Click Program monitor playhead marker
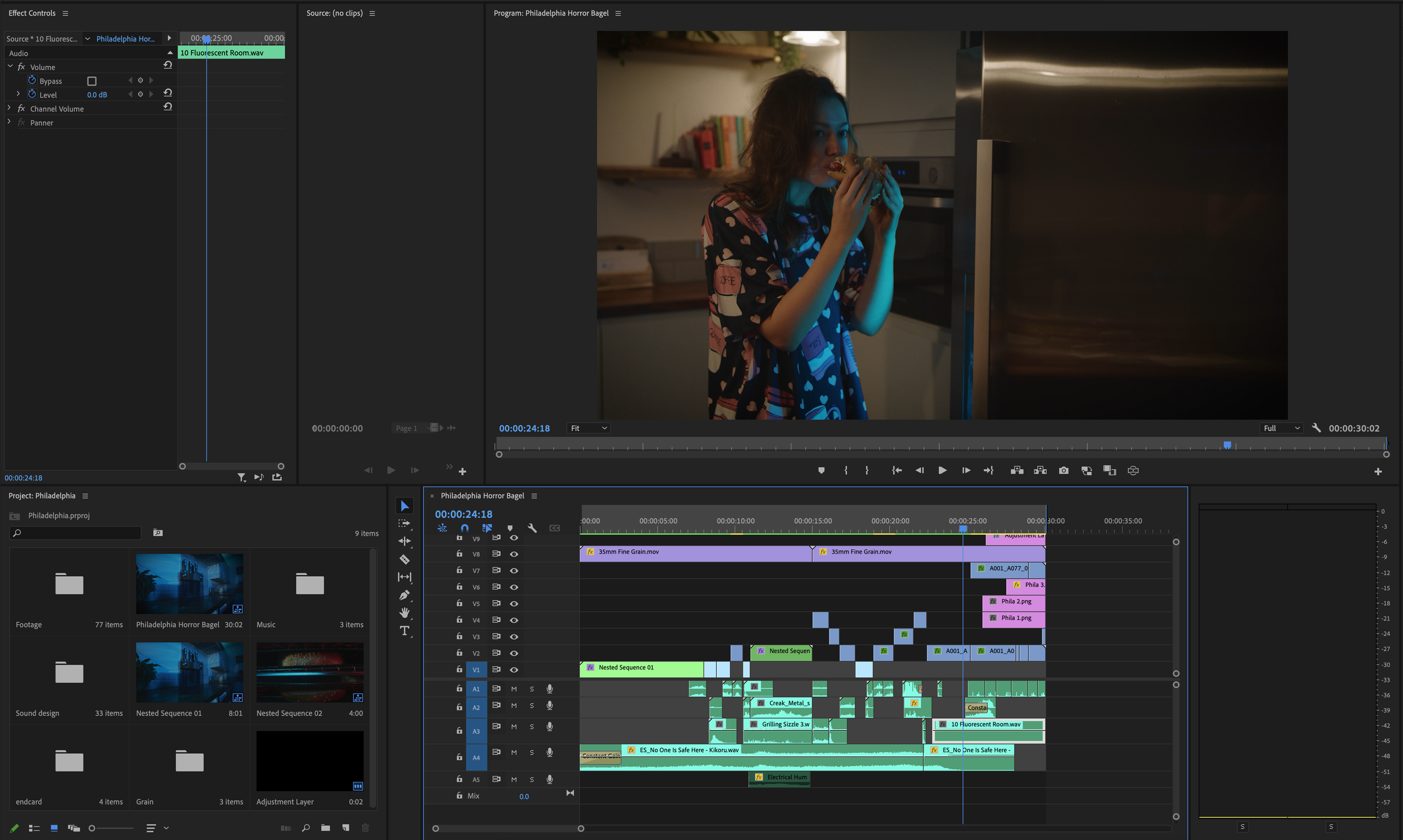 1227,445
